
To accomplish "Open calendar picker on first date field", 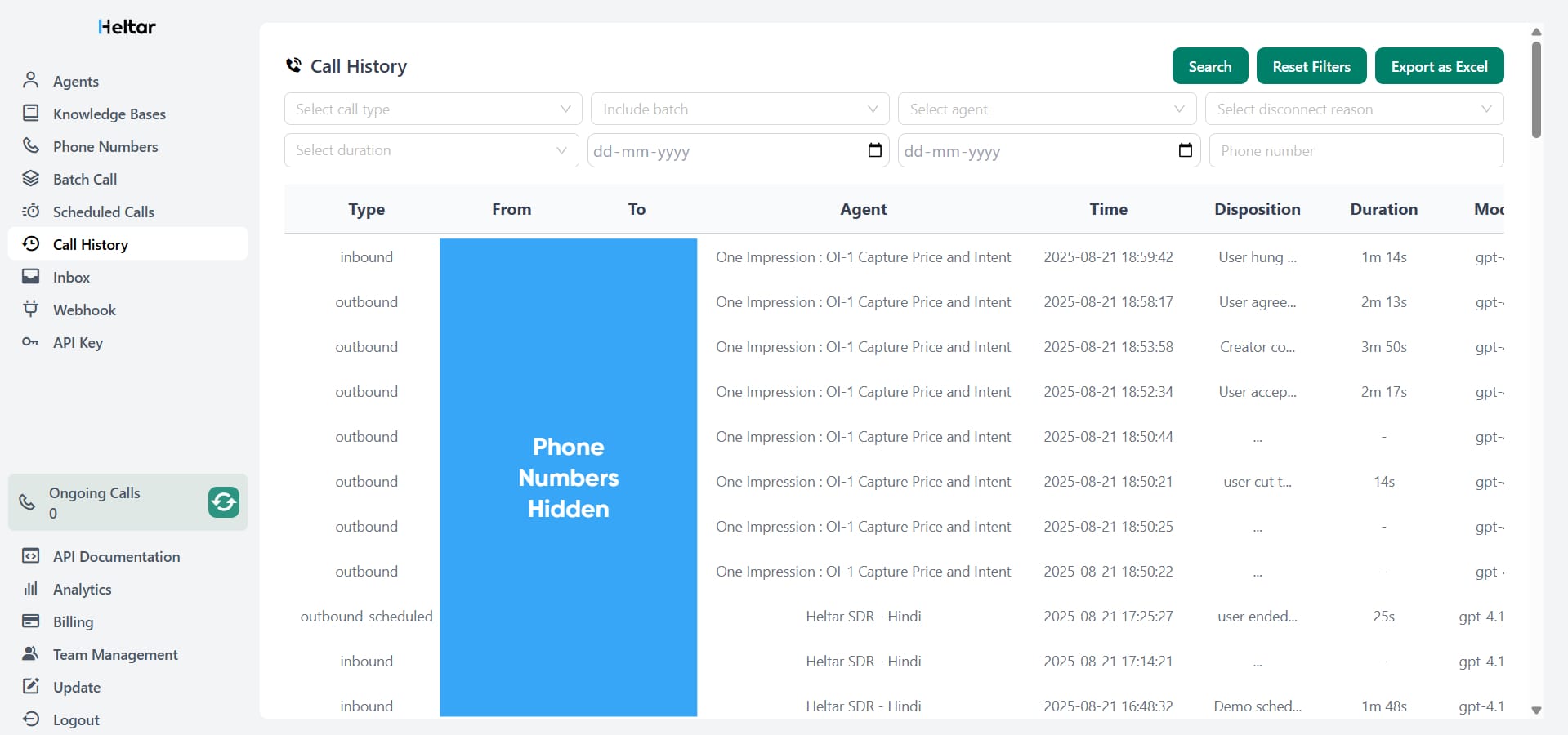I will tap(874, 150).
